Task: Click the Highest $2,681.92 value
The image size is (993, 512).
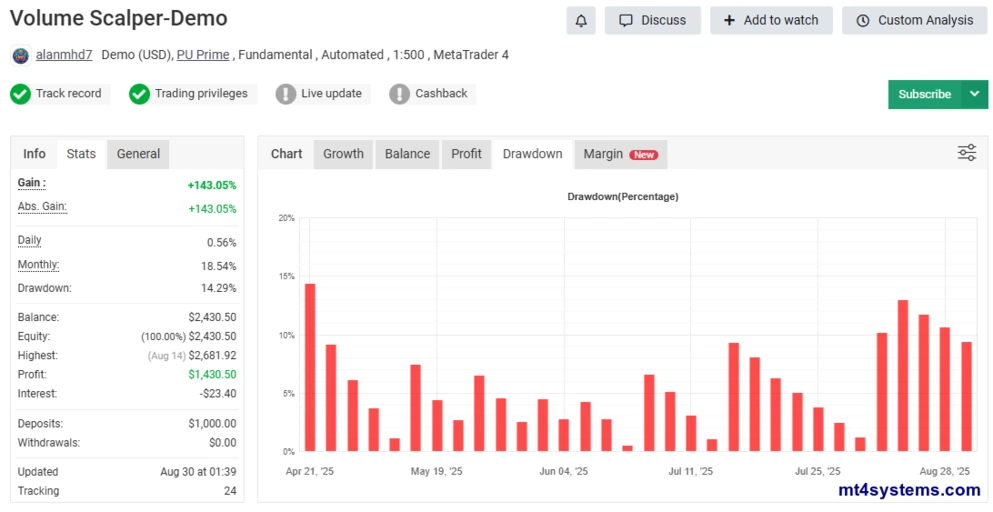Action: tap(212, 355)
